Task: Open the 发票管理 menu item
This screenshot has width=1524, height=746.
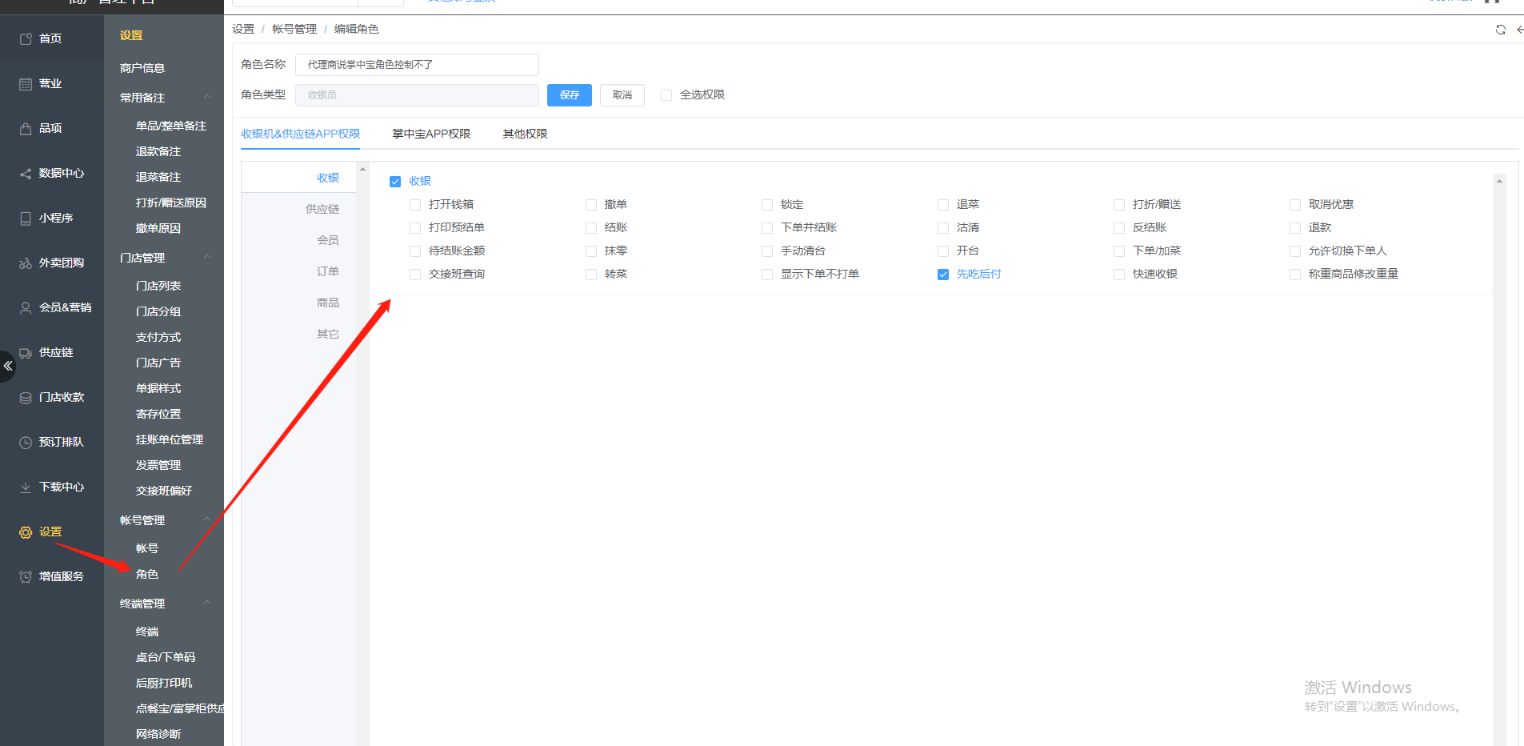Action: pyautogui.click(x=158, y=466)
